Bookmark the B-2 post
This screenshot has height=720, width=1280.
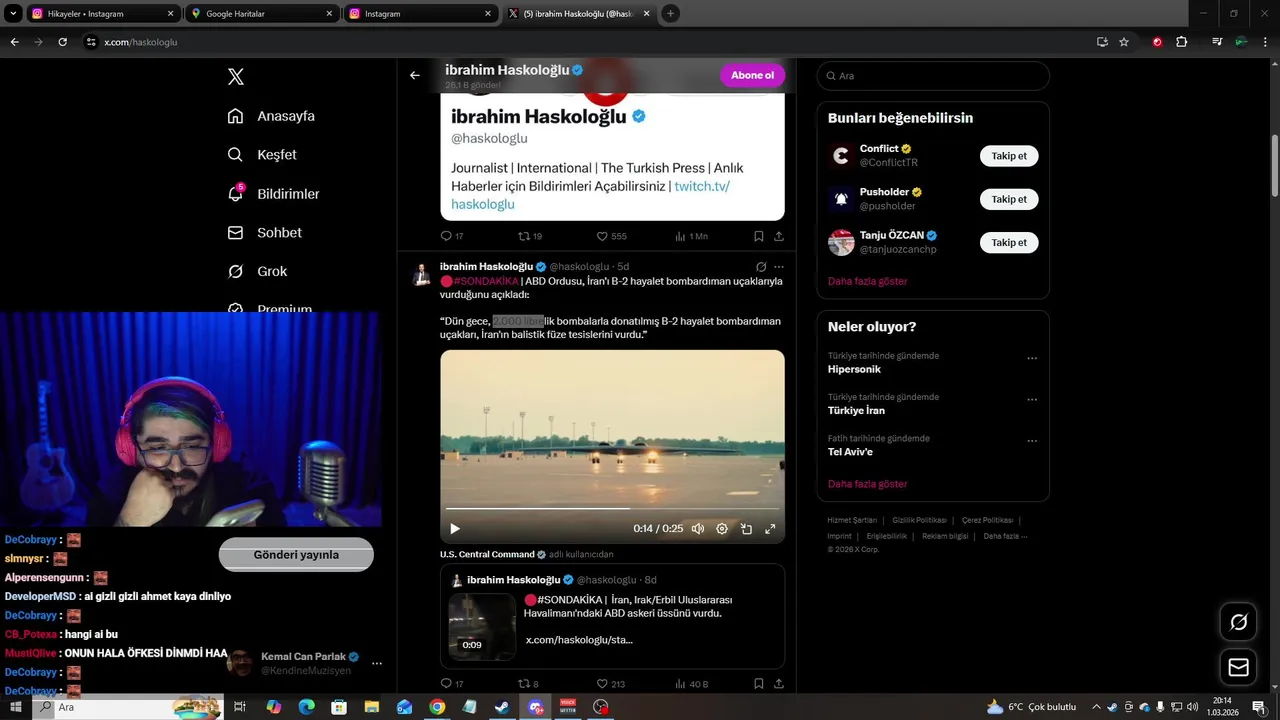(x=758, y=684)
